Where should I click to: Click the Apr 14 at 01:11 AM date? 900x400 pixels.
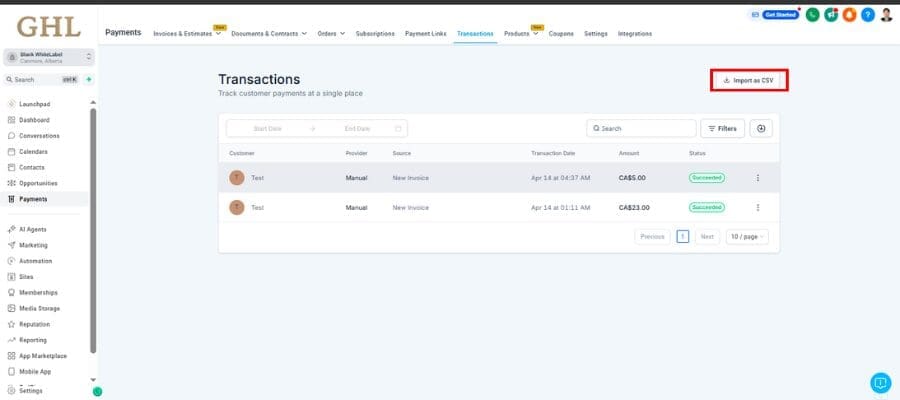tap(560, 207)
